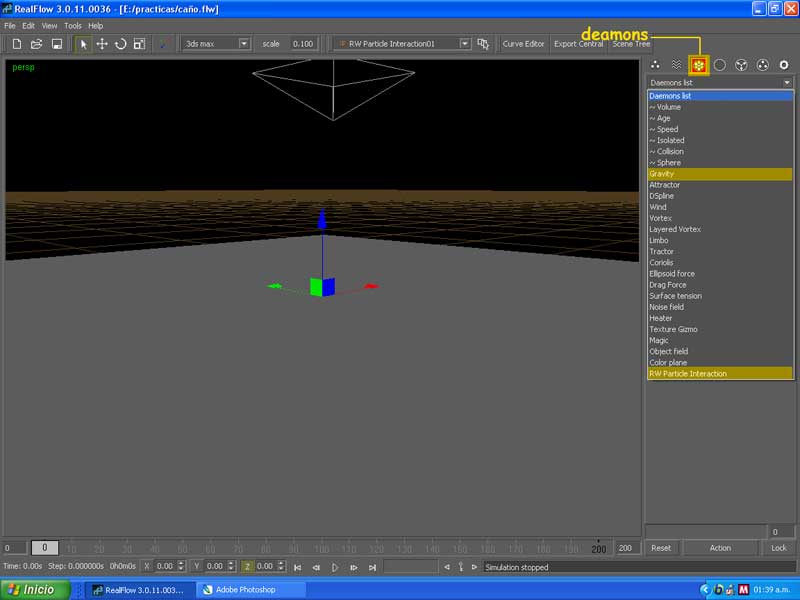Click the Action button
The image size is (800, 600).
(720, 548)
